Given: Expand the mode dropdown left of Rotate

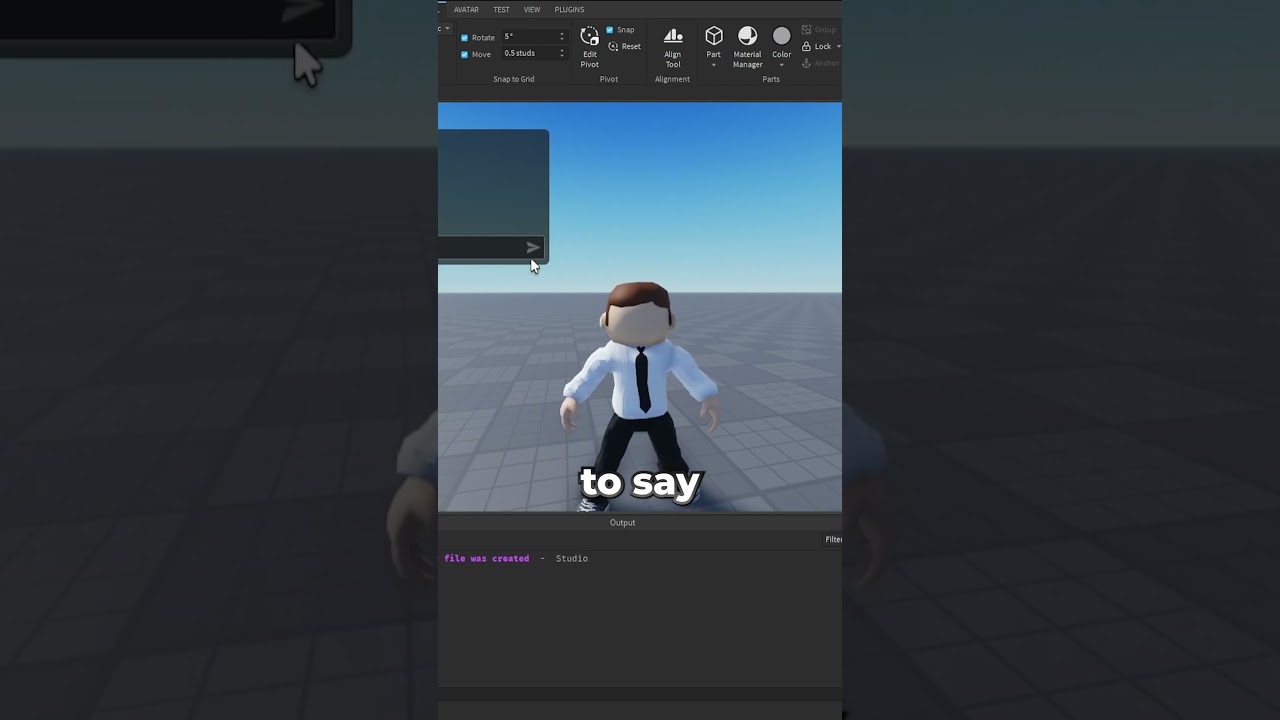Looking at the screenshot, I should click(445, 29).
